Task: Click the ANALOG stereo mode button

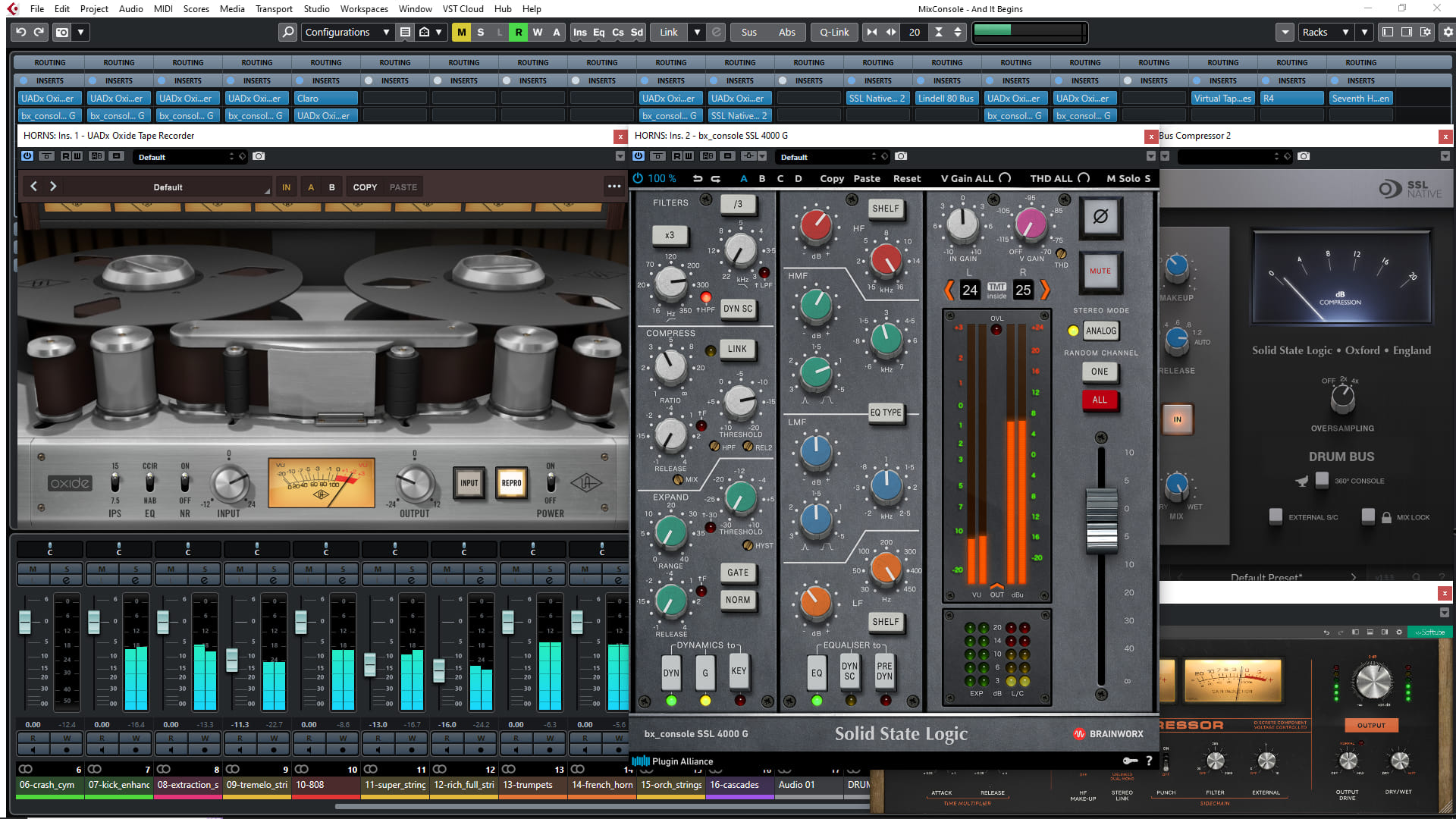Action: [1101, 331]
